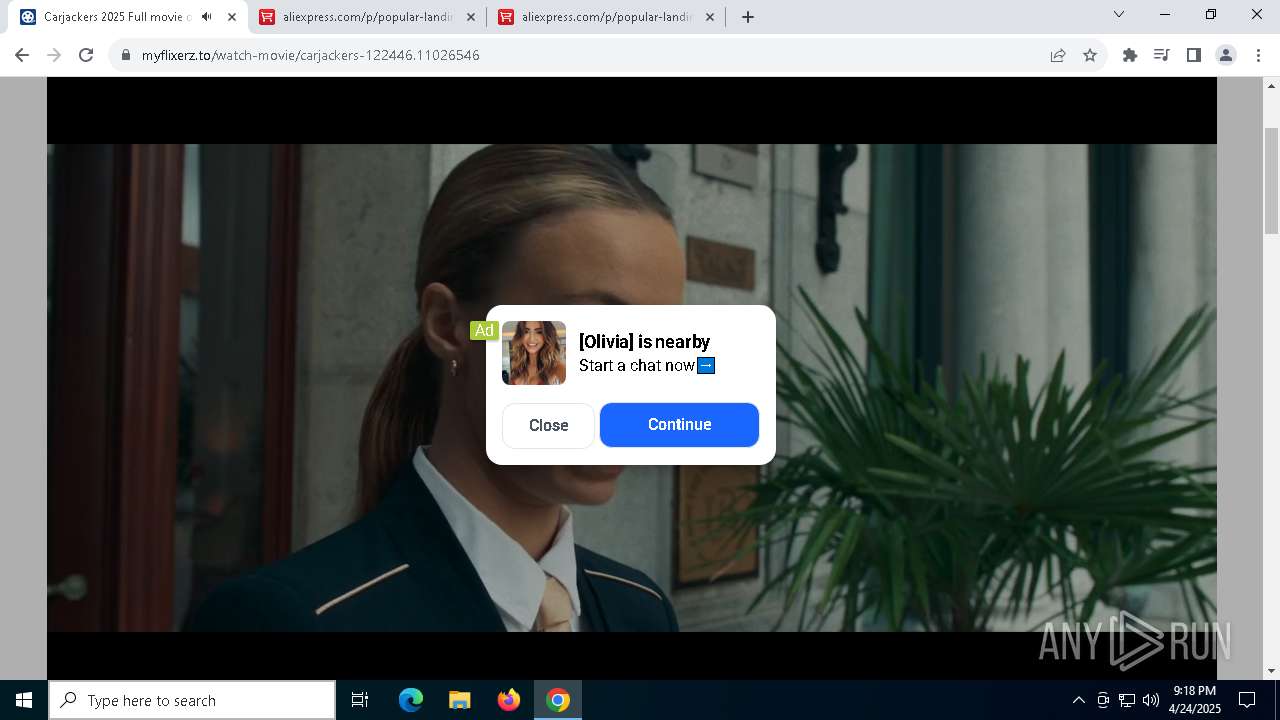The image size is (1280, 720).
Task: Click the "Start a chat now" text
Action: (x=636, y=366)
